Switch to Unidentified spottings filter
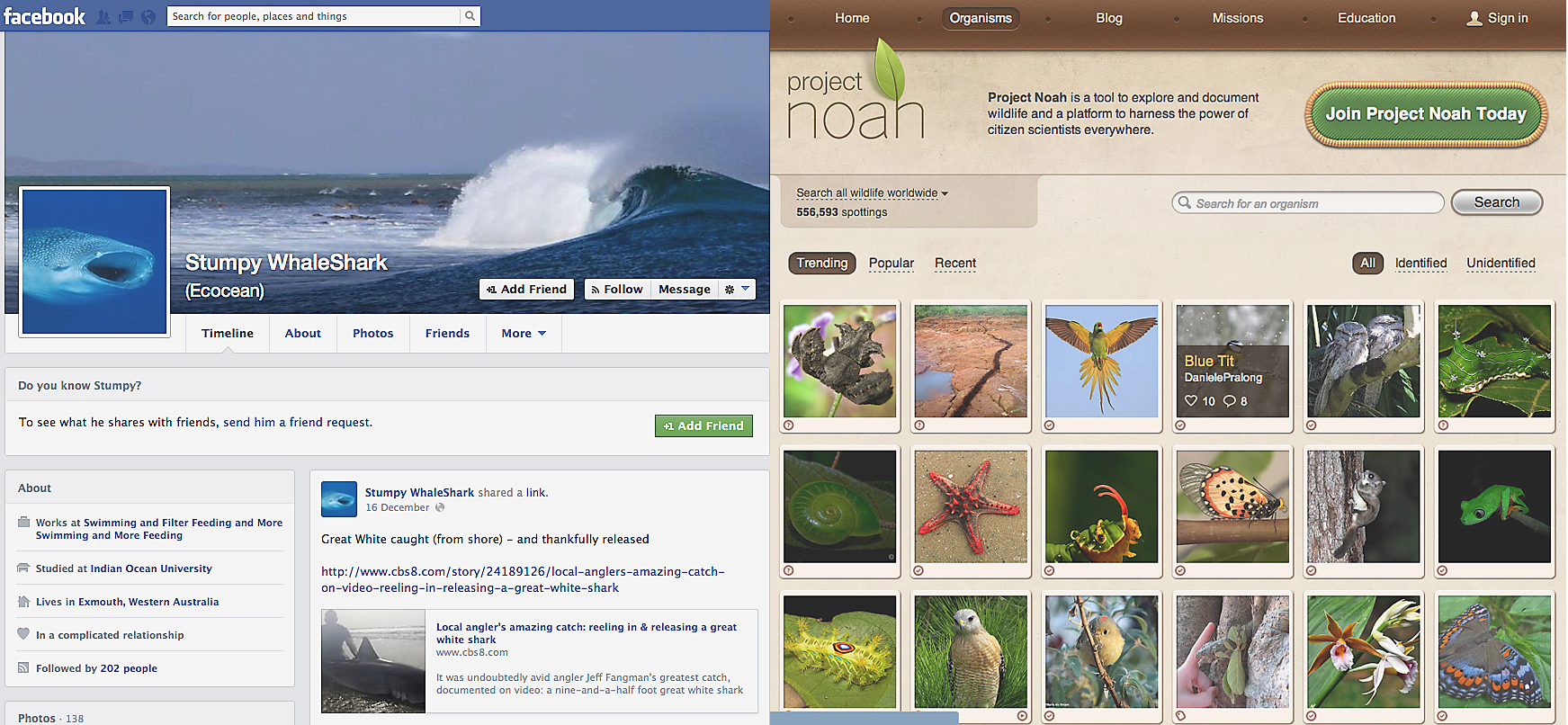The height and width of the screenshot is (725, 1568). pyautogui.click(x=1501, y=263)
